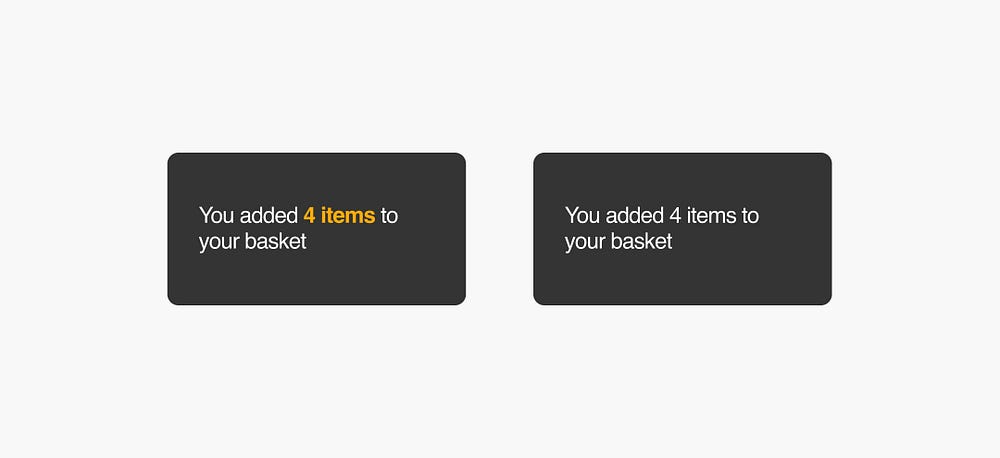Select the left notification card with orange text
The image size is (1000, 458).
coord(316,229)
